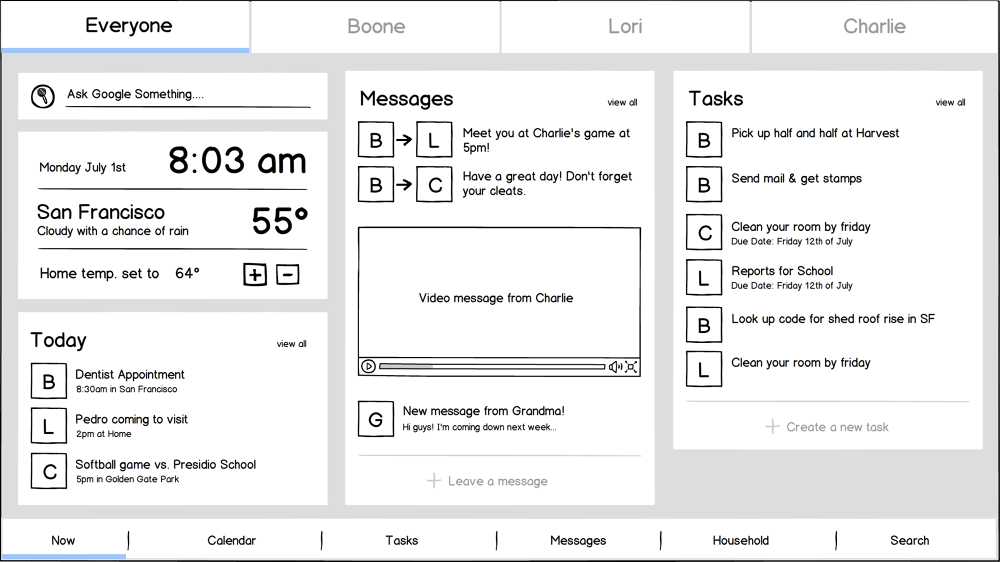Image resolution: width=1000 pixels, height=562 pixels.
Task: Click the L icon beside Reports for School
Action: coord(704,278)
